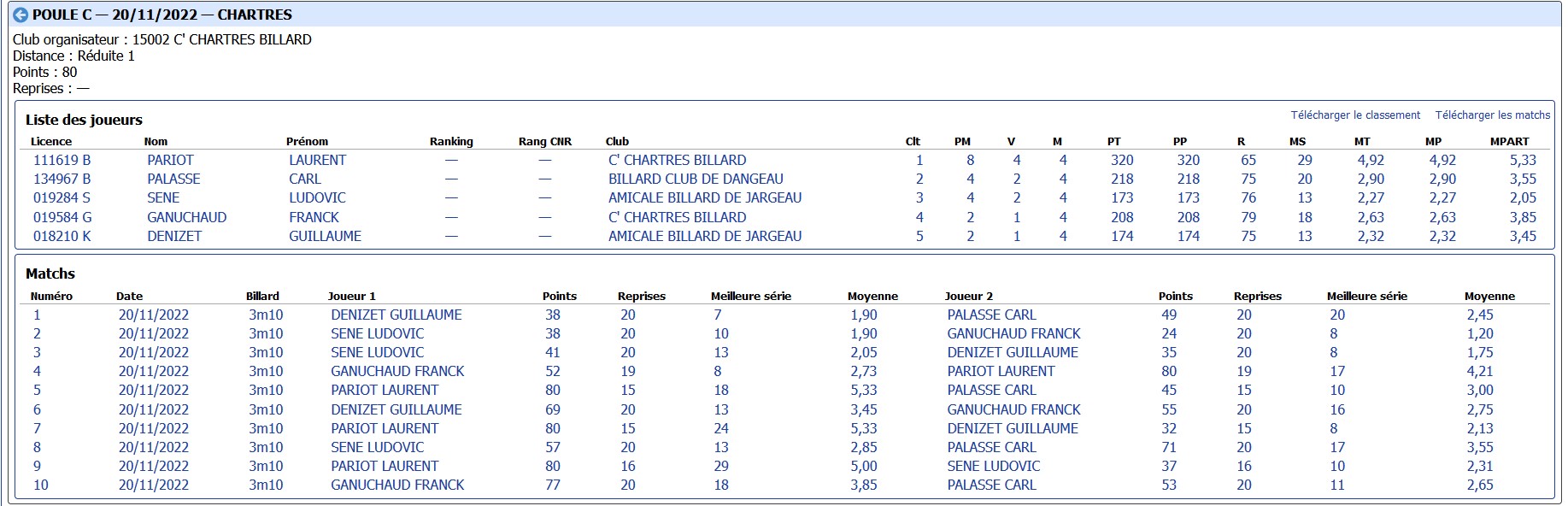The height and width of the screenshot is (506, 1568).
Task: Open the PALASSE player name entry
Action: [173, 179]
